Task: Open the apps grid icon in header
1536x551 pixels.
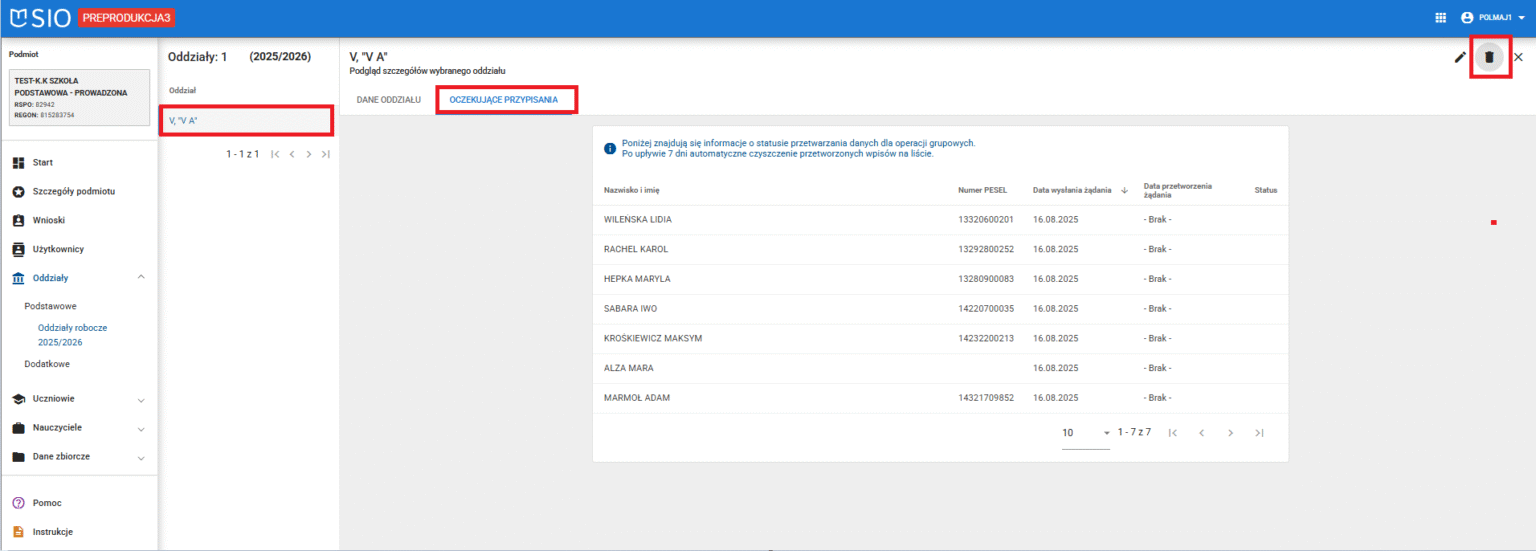Action: click(1440, 17)
